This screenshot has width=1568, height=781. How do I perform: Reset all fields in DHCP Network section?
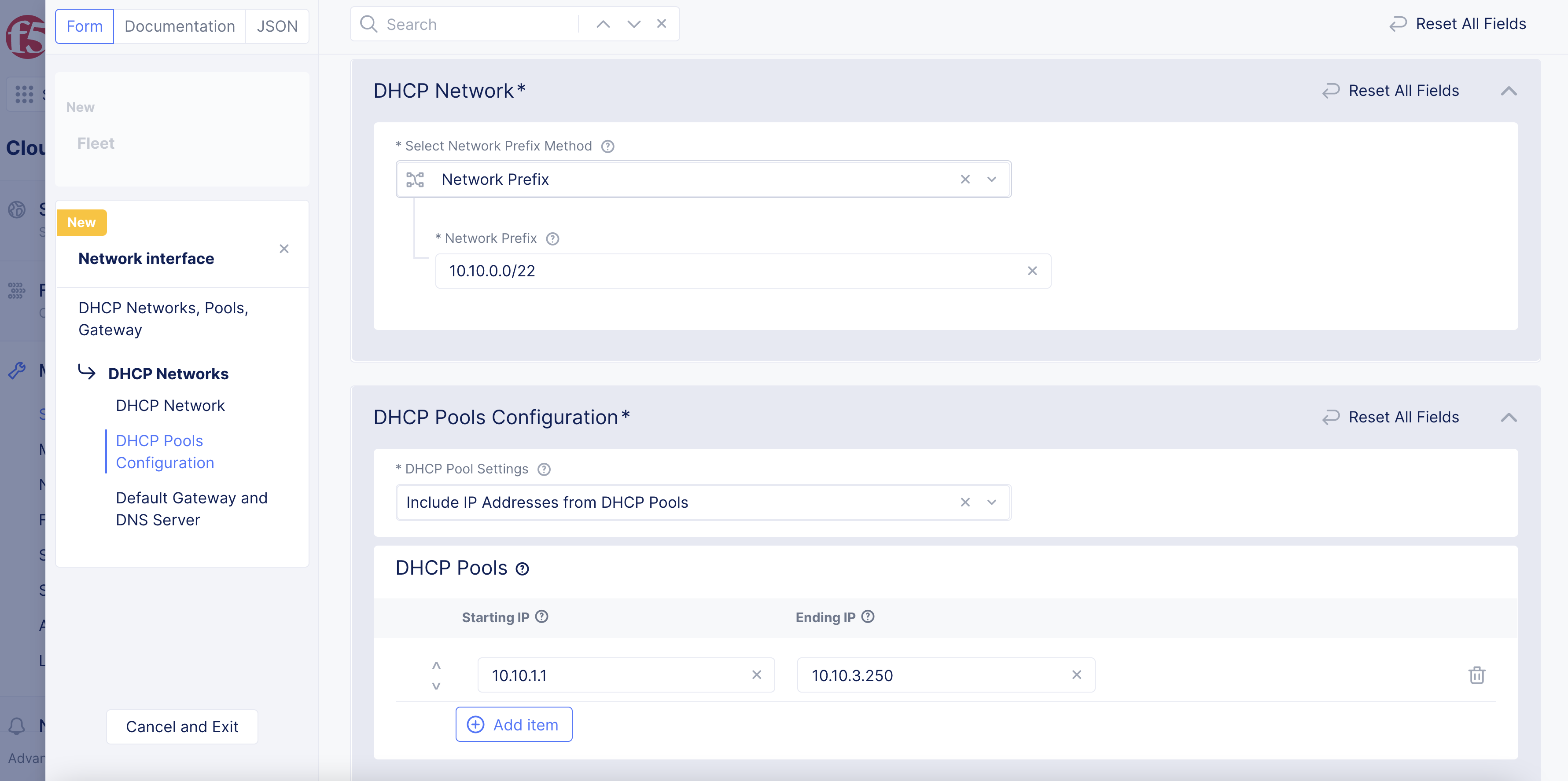tap(1391, 91)
